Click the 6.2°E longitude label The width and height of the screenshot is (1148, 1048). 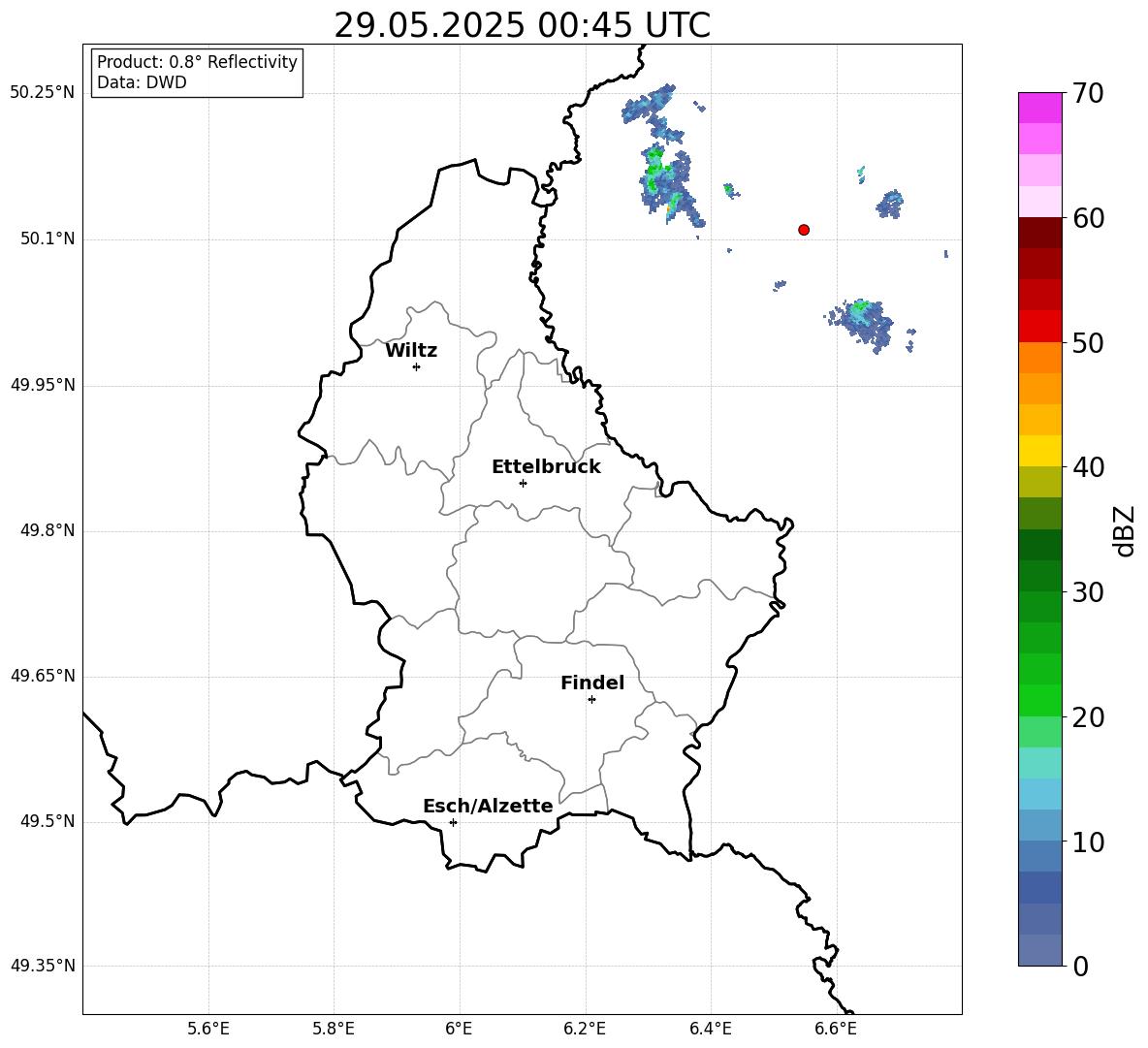[585, 1029]
